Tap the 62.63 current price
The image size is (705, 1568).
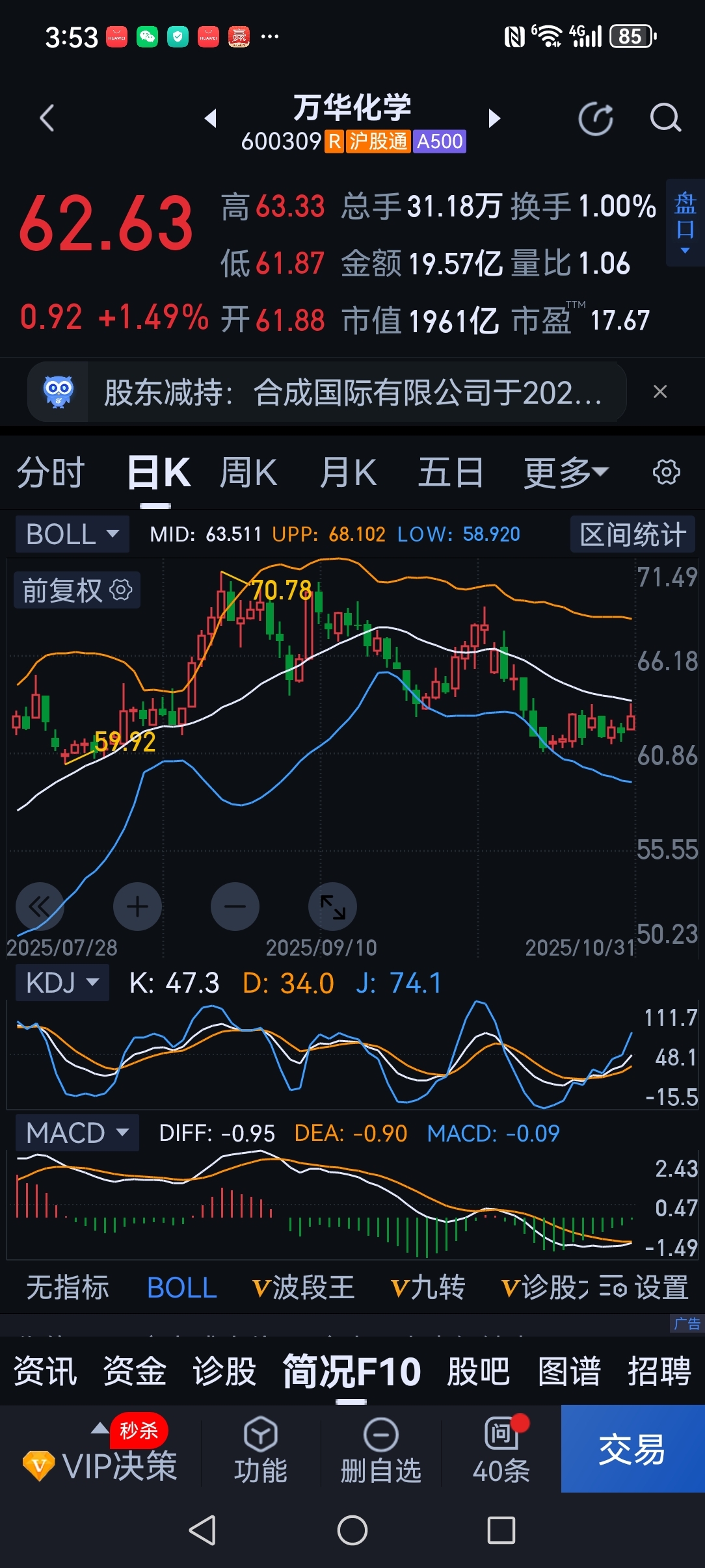pos(107,224)
